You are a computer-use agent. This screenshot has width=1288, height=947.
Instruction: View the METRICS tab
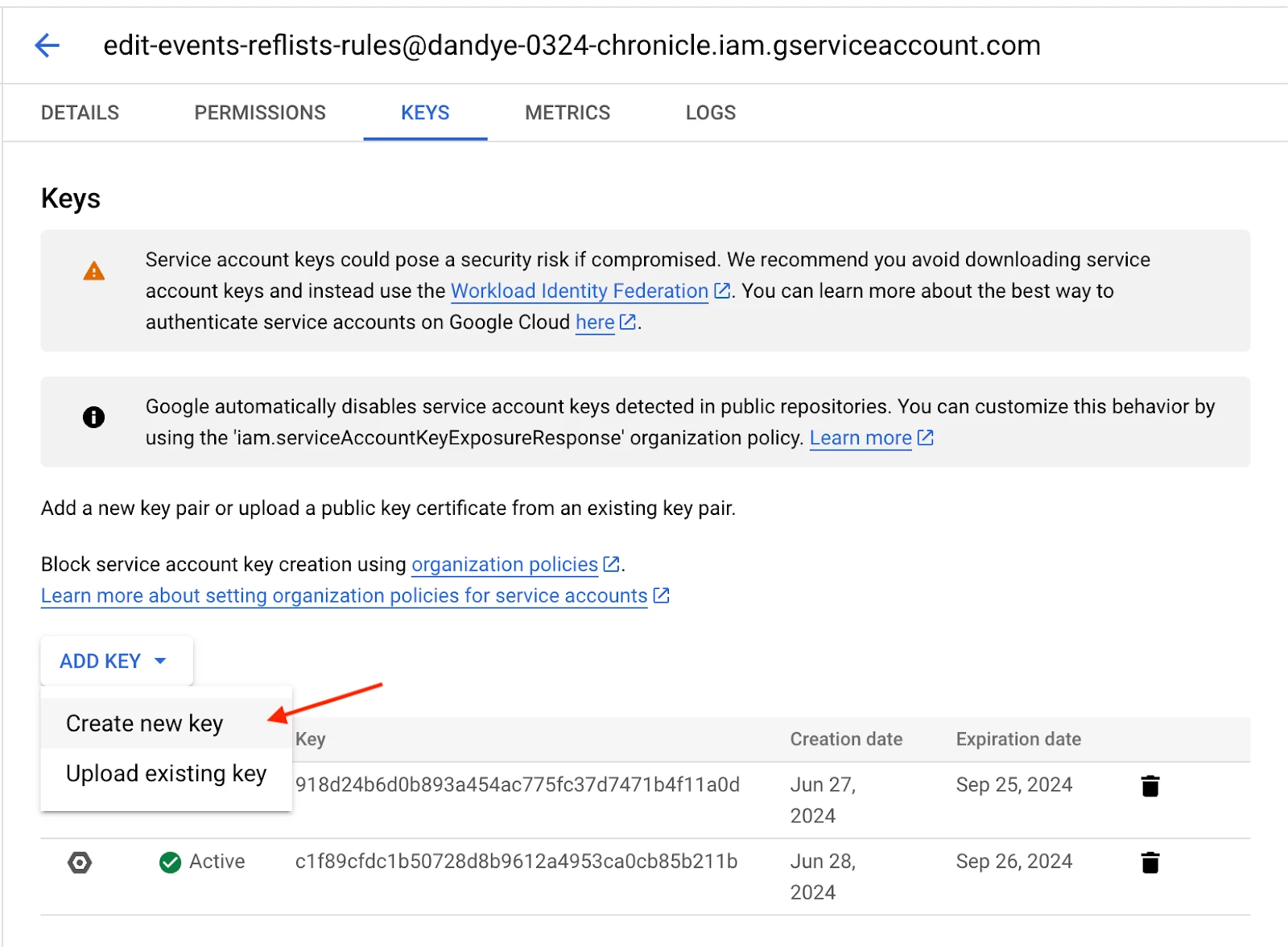click(x=568, y=113)
